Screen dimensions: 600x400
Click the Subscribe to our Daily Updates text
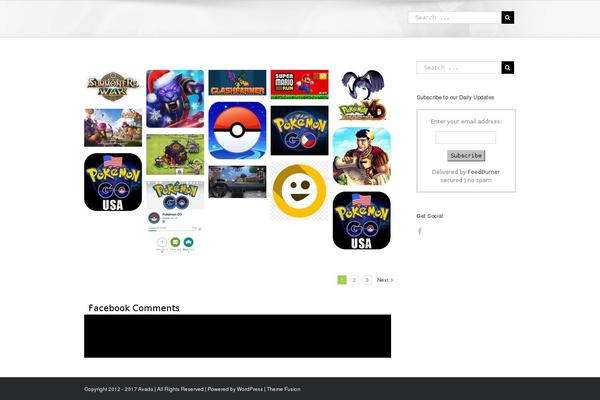click(x=455, y=98)
